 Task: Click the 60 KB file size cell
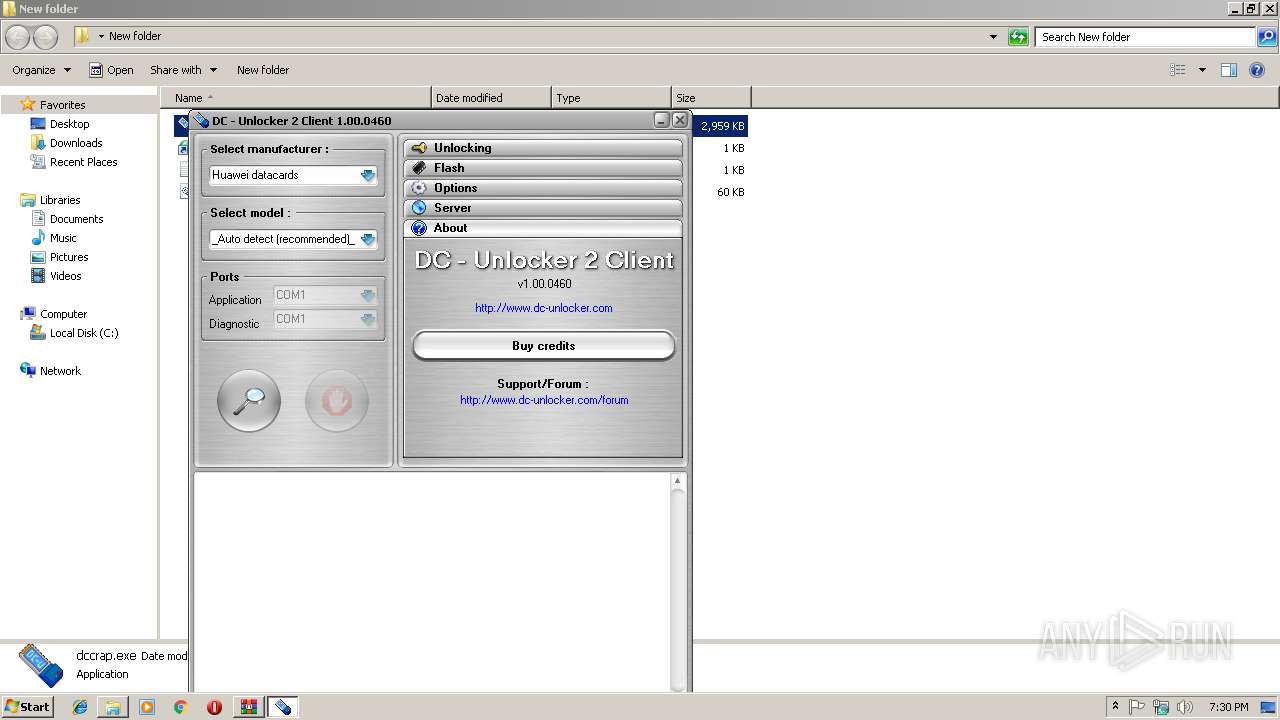click(730, 192)
